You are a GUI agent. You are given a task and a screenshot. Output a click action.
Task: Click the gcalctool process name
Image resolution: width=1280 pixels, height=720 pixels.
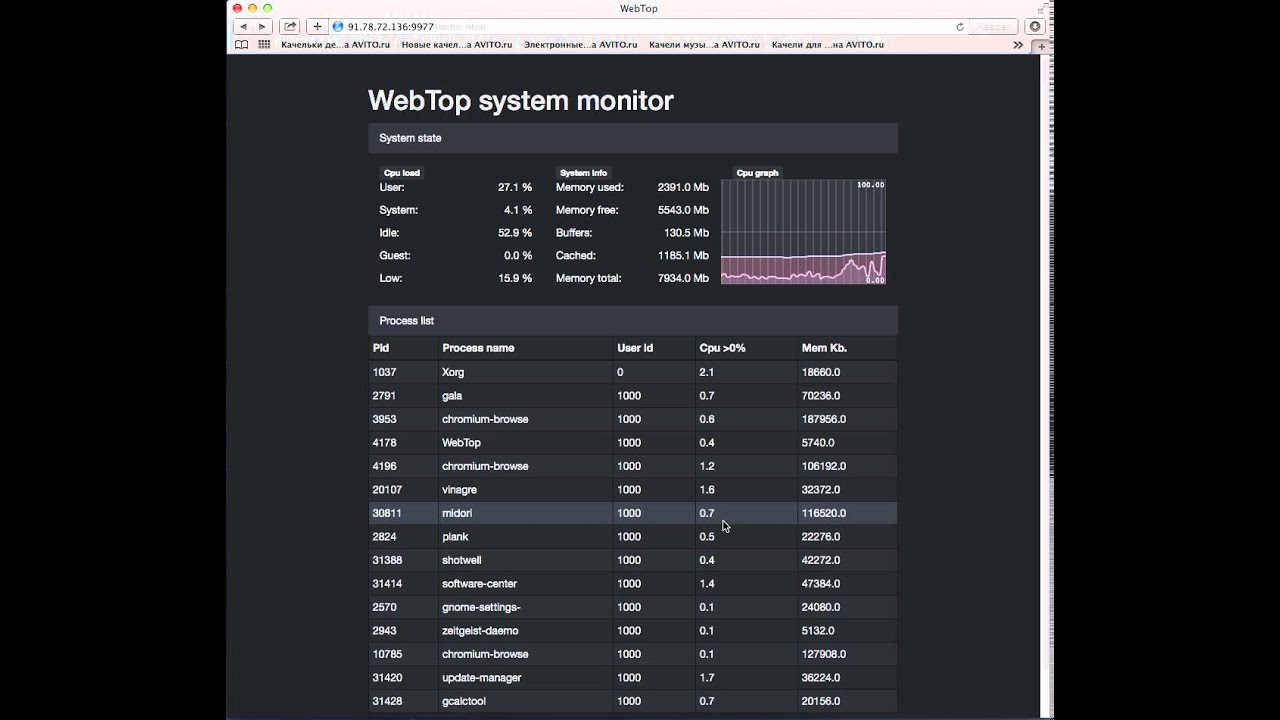464,701
